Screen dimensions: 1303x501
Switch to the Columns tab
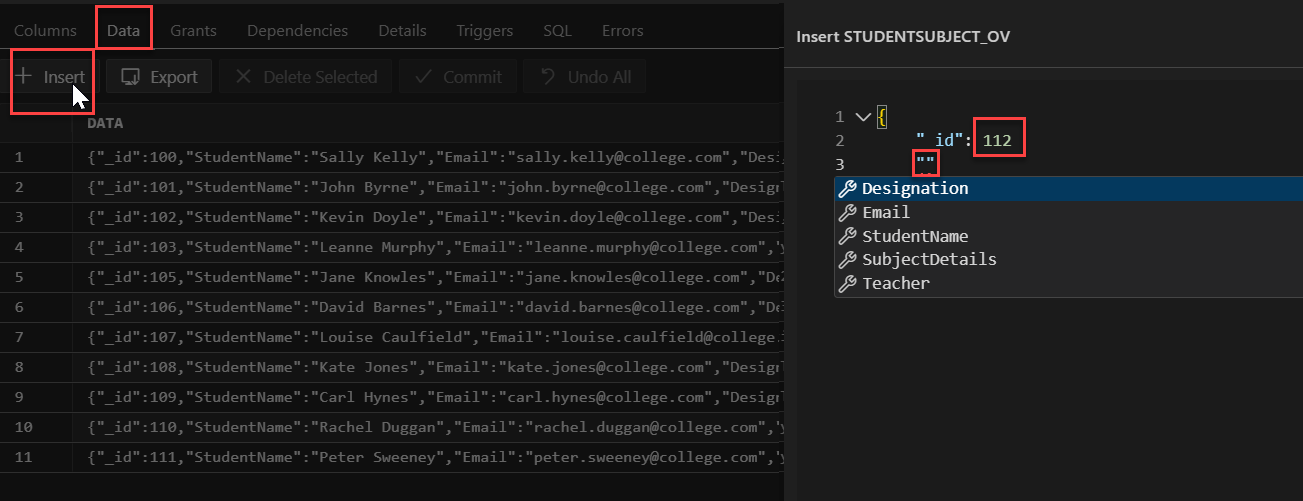[45, 31]
